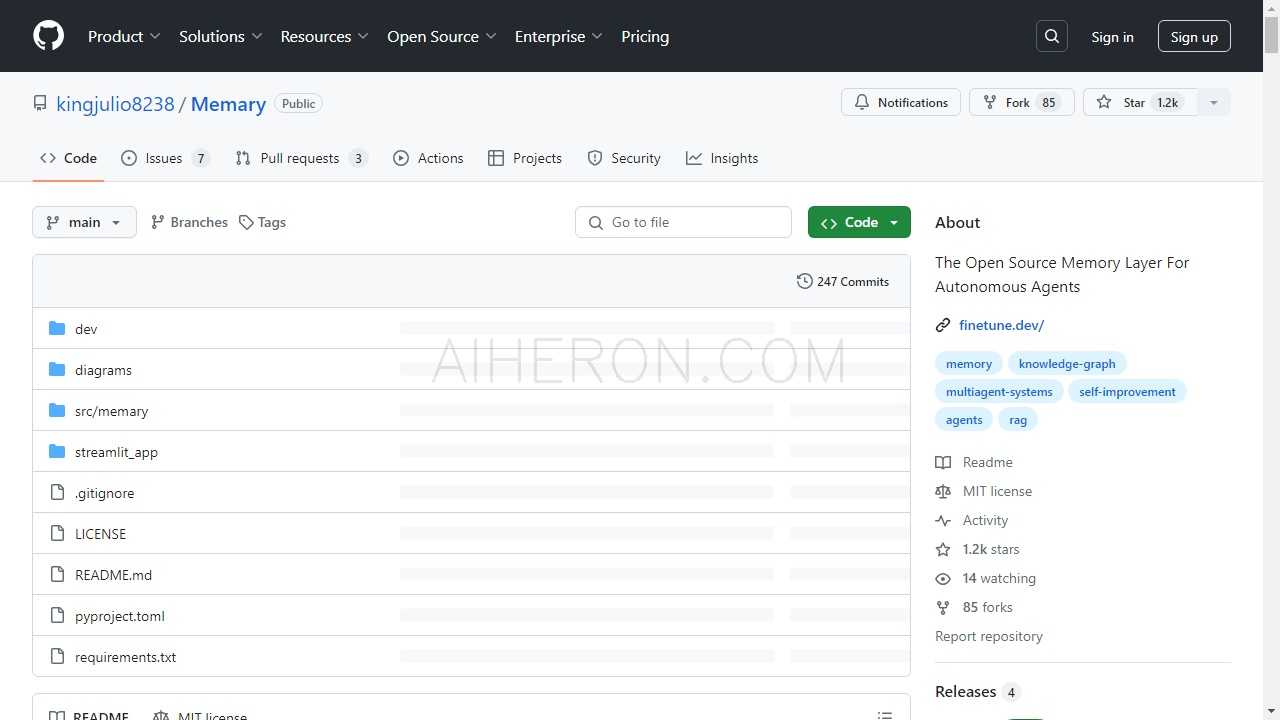Switch to the Insights tab
Image resolution: width=1280 pixels, height=720 pixels.
click(722, 158)
